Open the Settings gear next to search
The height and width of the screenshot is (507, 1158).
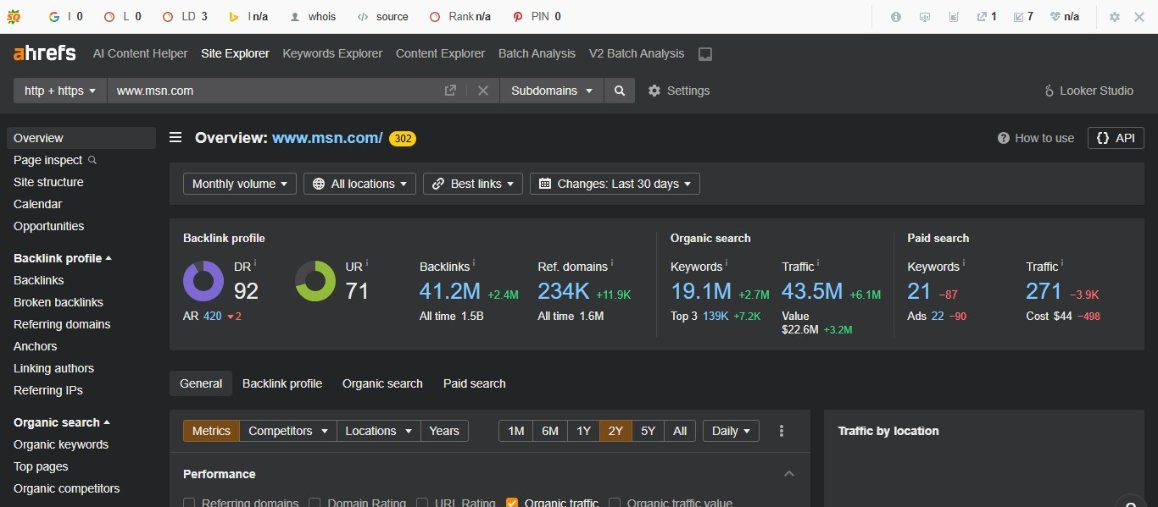679,90
